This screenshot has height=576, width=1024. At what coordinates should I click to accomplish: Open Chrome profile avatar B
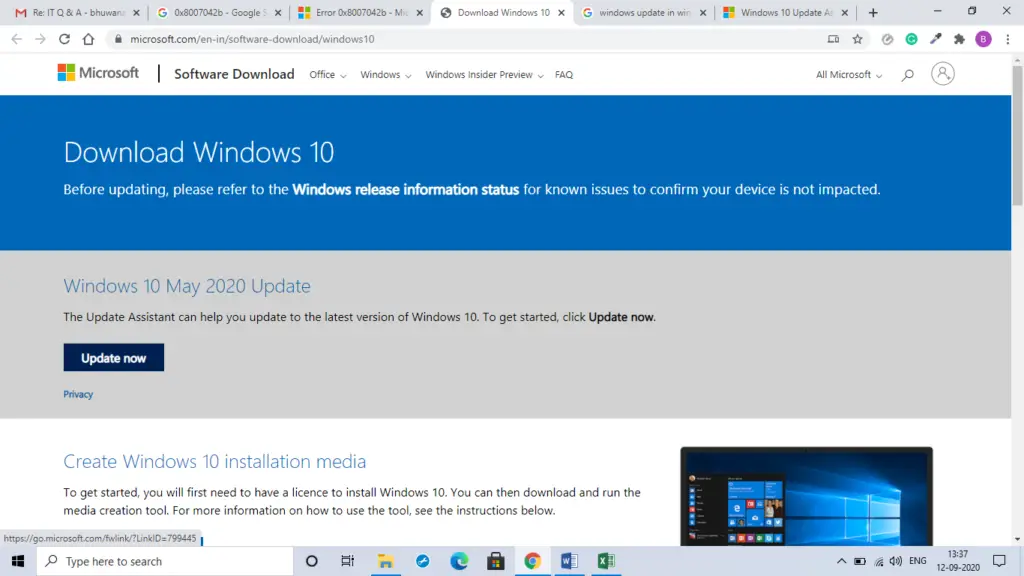(x=983, y=39)
